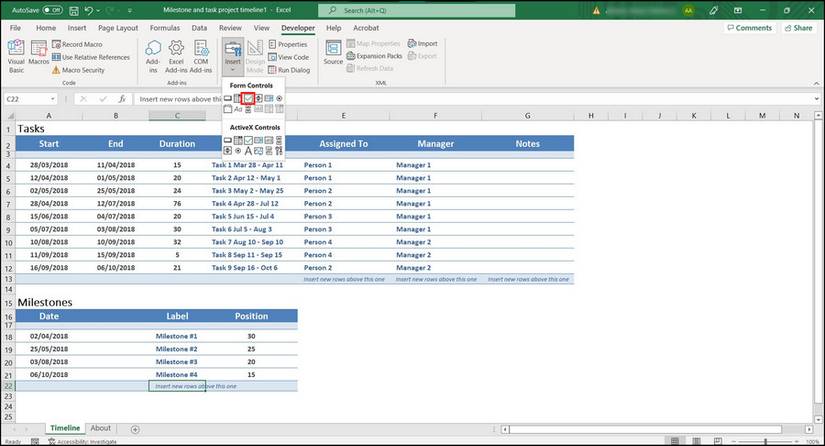Select the Timeline sheet tab

point(65,428)
